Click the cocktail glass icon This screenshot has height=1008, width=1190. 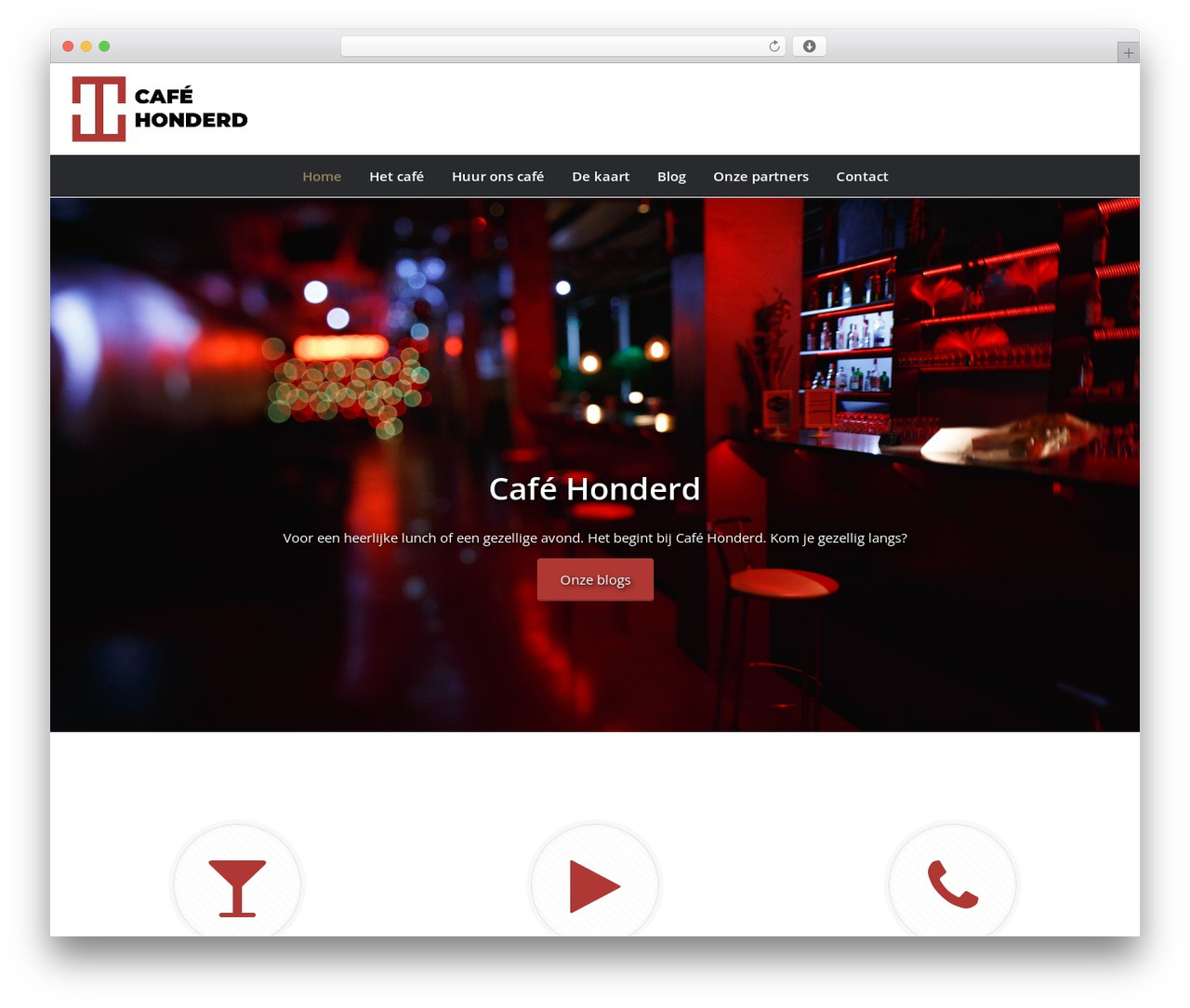237,888
